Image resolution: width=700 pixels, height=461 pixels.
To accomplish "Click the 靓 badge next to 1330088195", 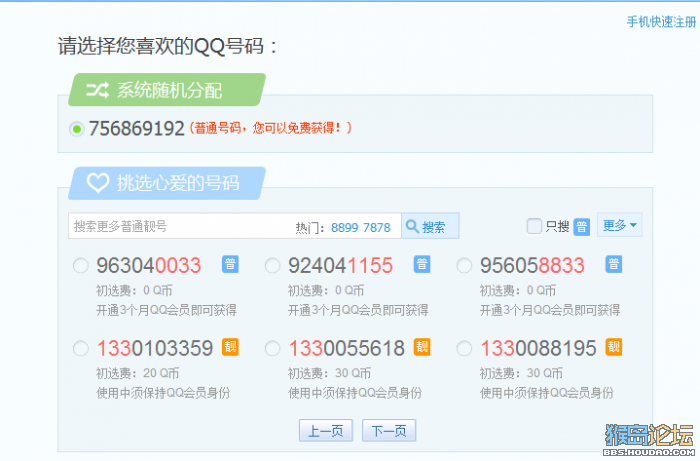I will tap(614, 347).
